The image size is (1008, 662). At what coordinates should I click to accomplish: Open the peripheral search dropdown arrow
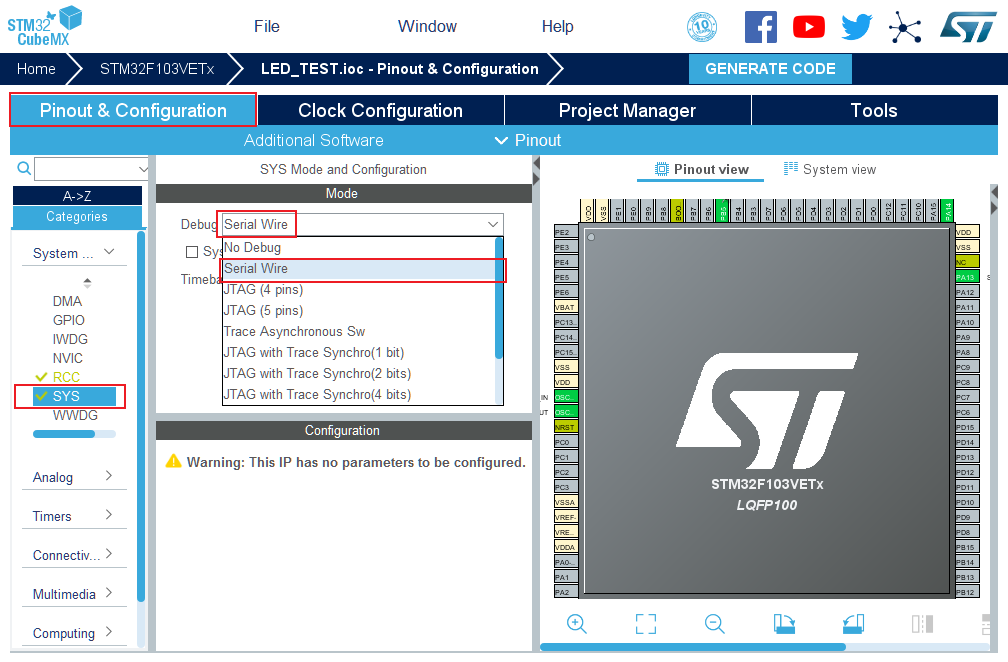tap(143, 169)
